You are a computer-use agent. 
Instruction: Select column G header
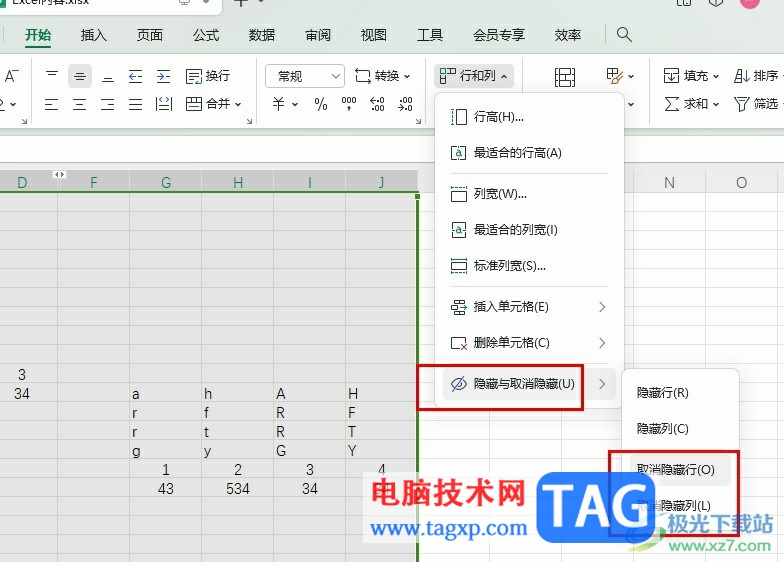point(166,182)
